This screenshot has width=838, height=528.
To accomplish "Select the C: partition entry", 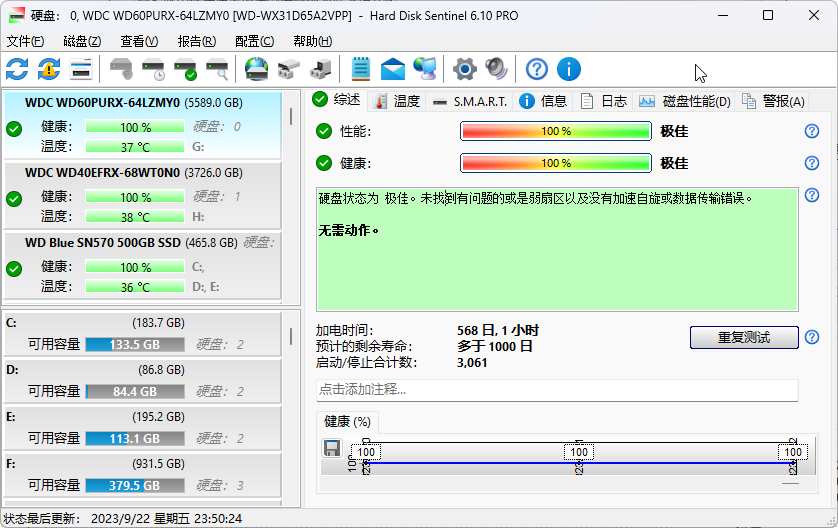I will [142, 333].
